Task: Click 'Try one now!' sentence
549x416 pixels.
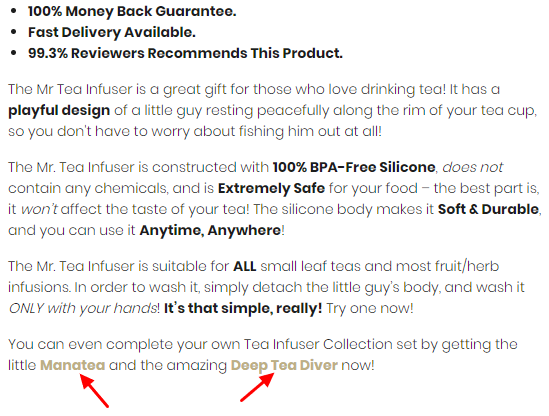Action: pos(370,308)
